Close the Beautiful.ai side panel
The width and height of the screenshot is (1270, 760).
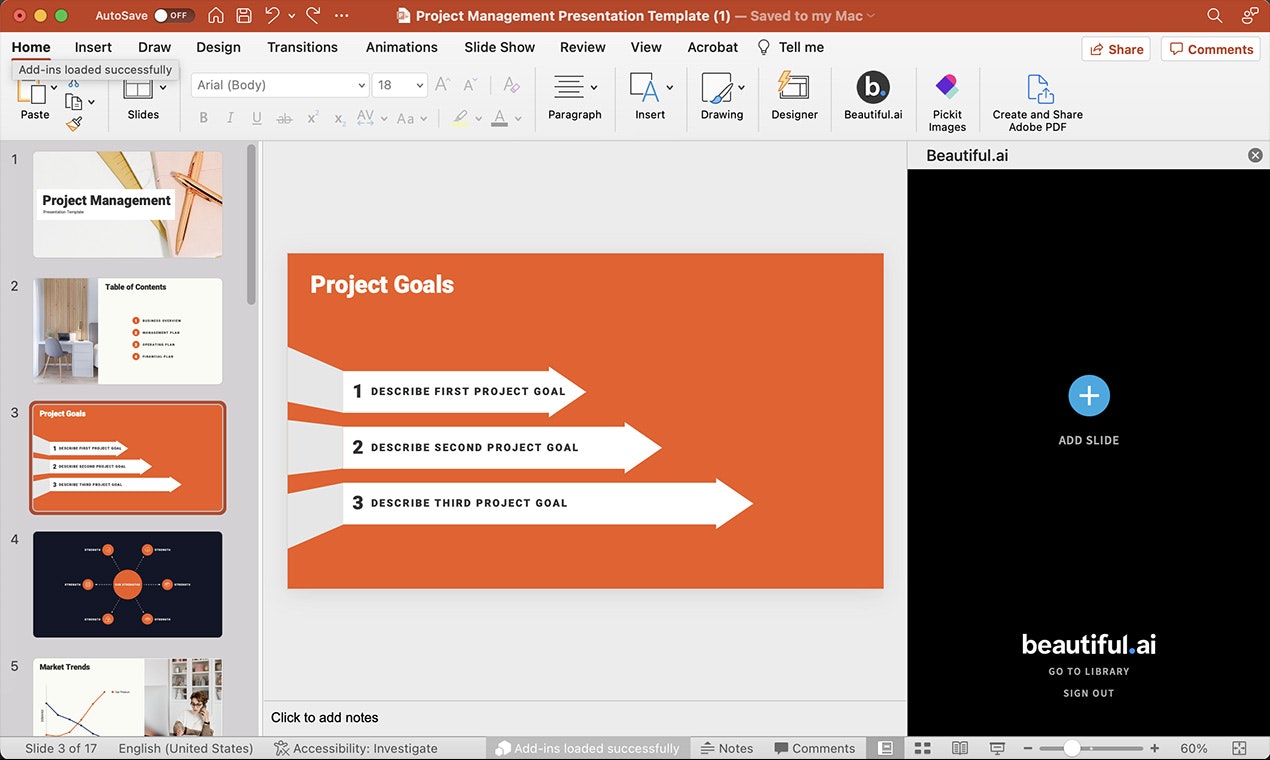tap(1255, 155)
